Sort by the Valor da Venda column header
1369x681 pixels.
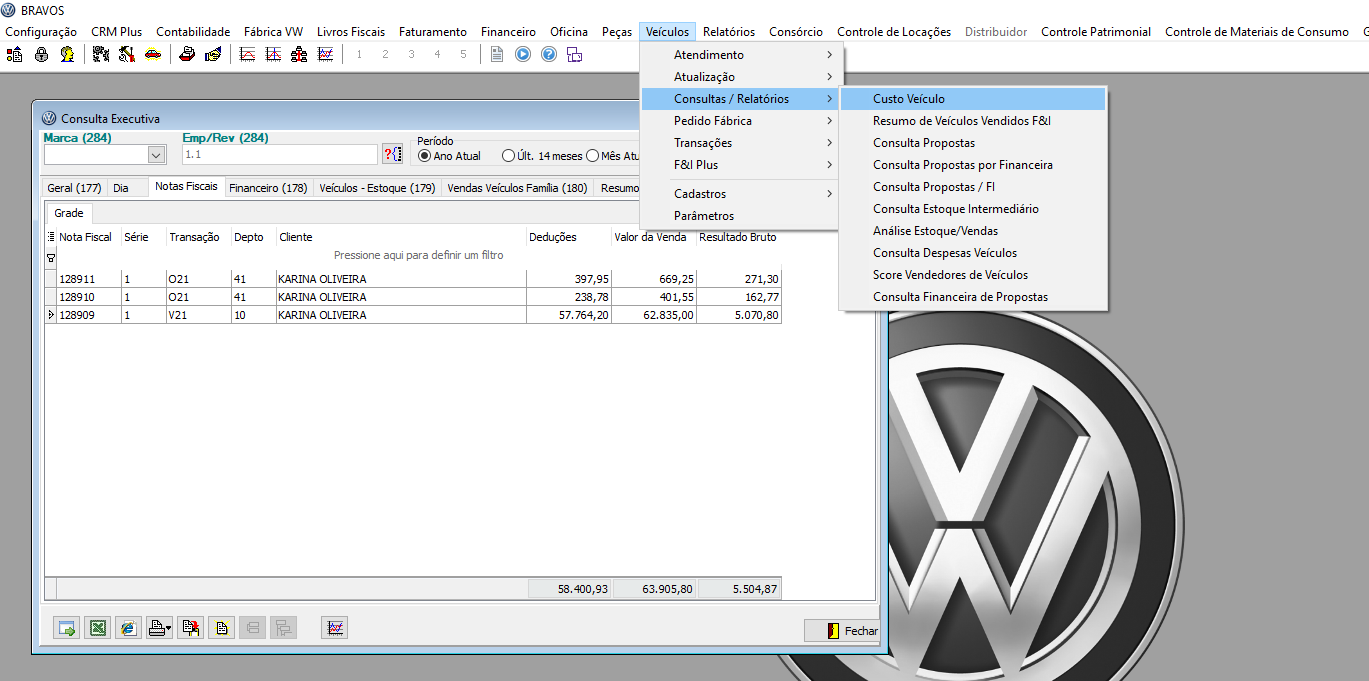pos(654,237)
